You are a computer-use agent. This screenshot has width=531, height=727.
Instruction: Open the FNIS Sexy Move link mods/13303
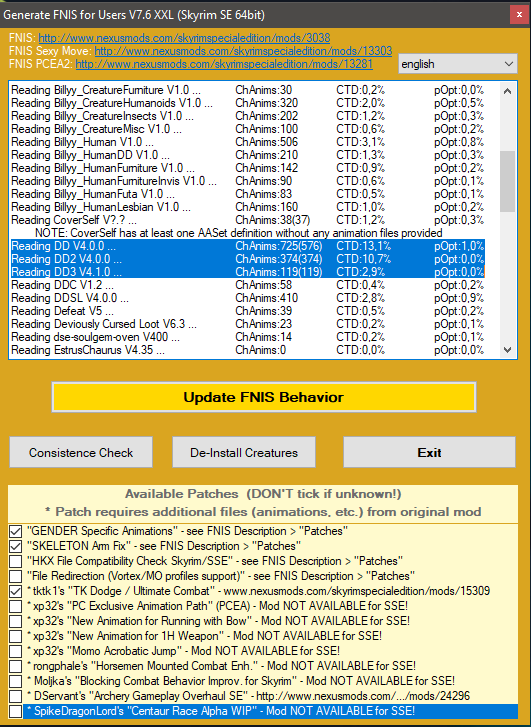243,51
